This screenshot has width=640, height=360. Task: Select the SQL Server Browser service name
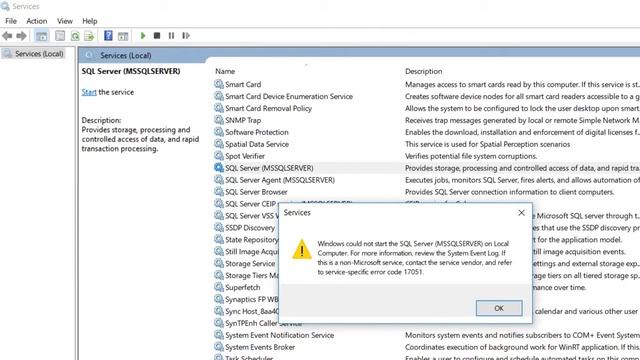[256, 191]
